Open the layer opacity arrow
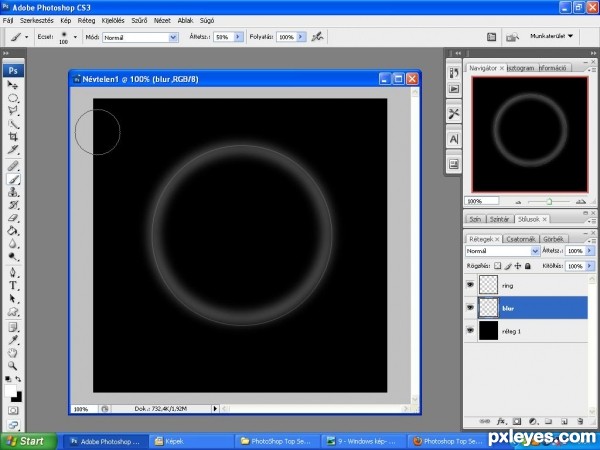The image size is (600, 450). (x=590, y=251)
